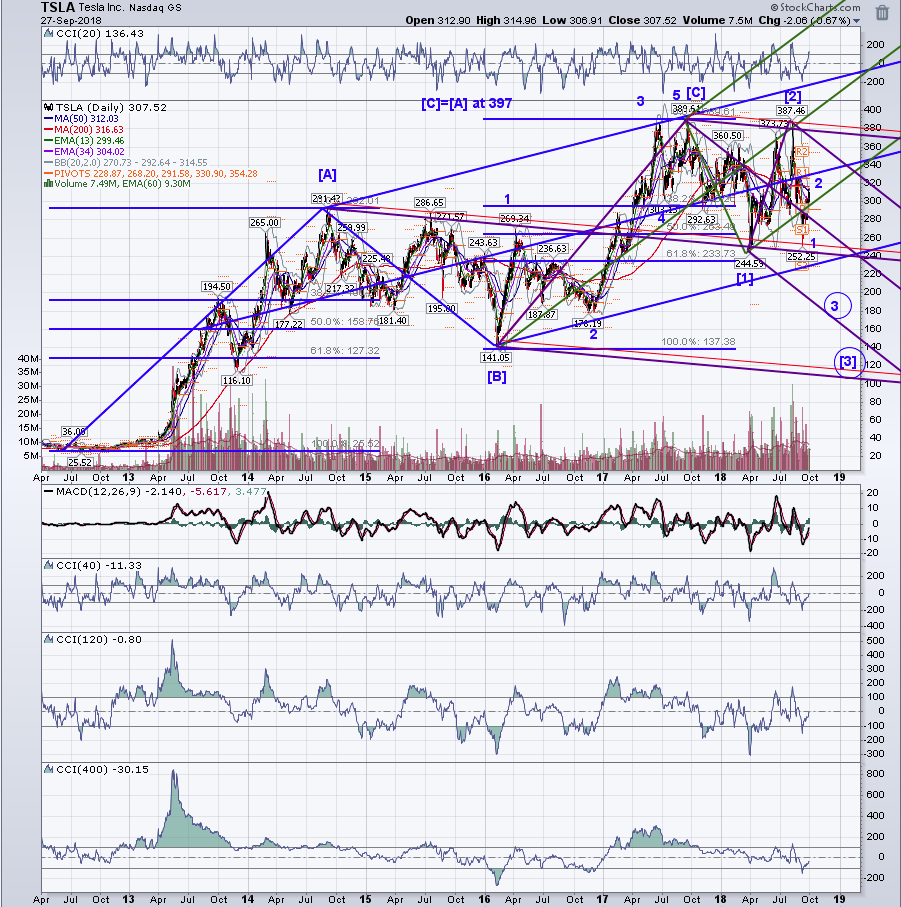
Task: Click the red MA(200) line swatch
Action: click(x=49, y=130)
